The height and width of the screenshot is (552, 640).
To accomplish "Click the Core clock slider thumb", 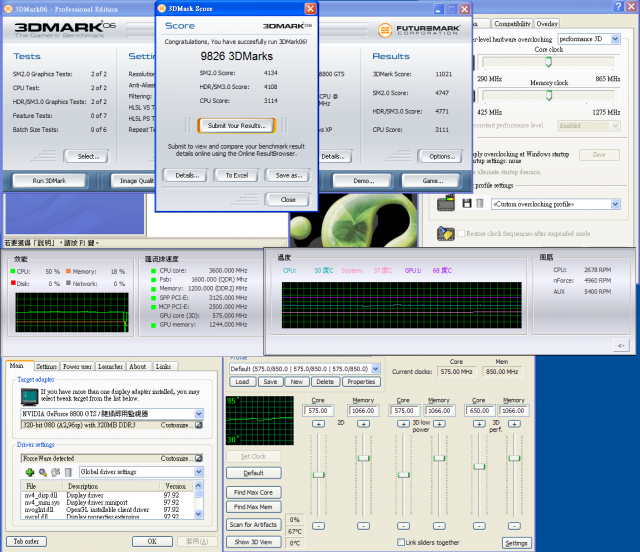I will pos(549,62).
